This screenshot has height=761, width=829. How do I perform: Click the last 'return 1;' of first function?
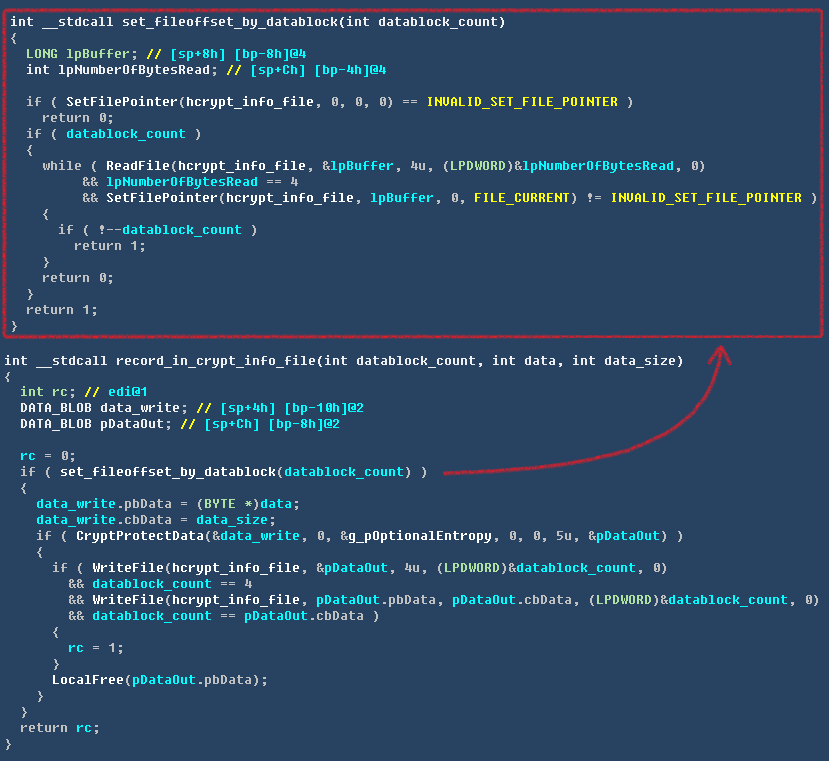tap(61, 309)
